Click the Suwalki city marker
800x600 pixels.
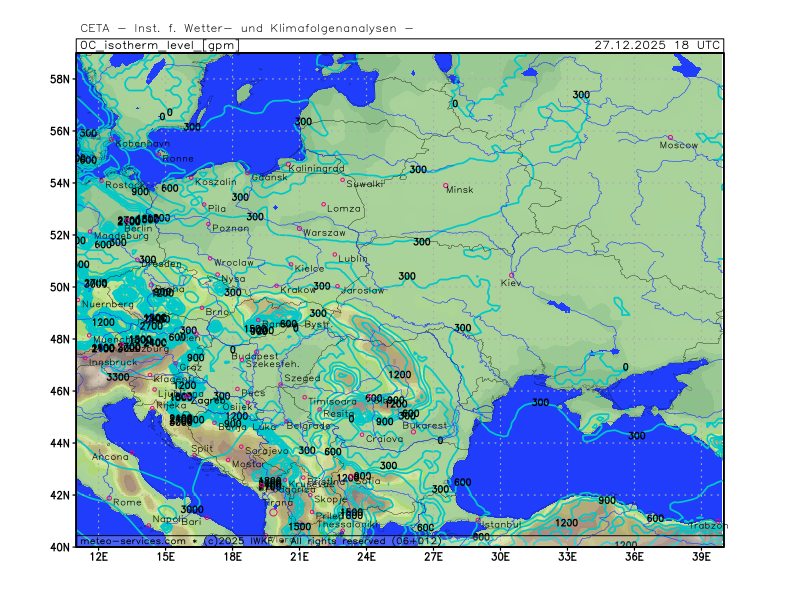(343, 180)
